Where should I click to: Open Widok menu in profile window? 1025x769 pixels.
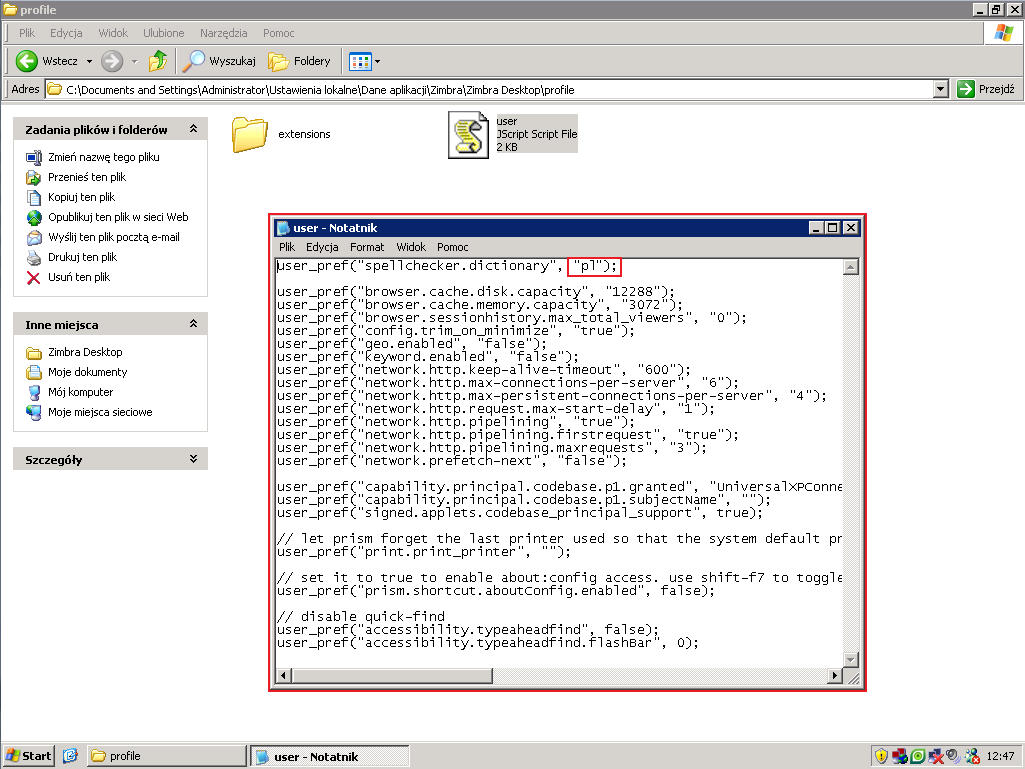pos(113,33)
